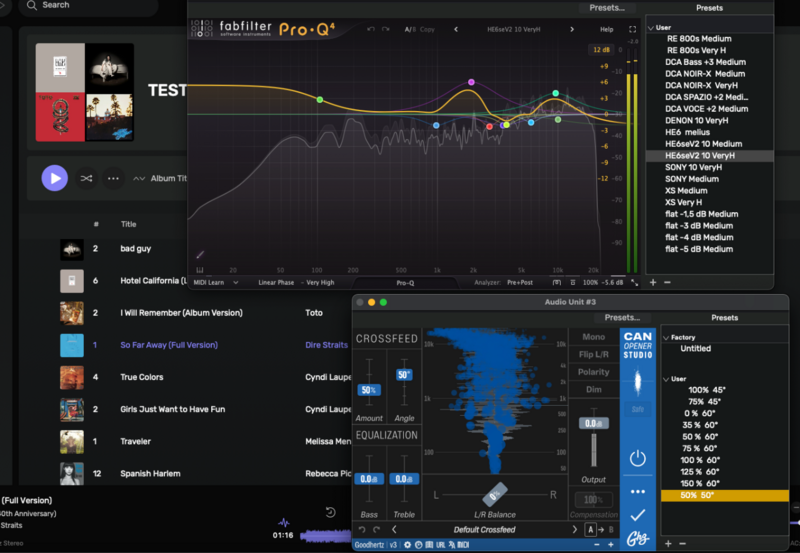Click the MIDI icon in Goodhertz bar

(x=463, y=545)
